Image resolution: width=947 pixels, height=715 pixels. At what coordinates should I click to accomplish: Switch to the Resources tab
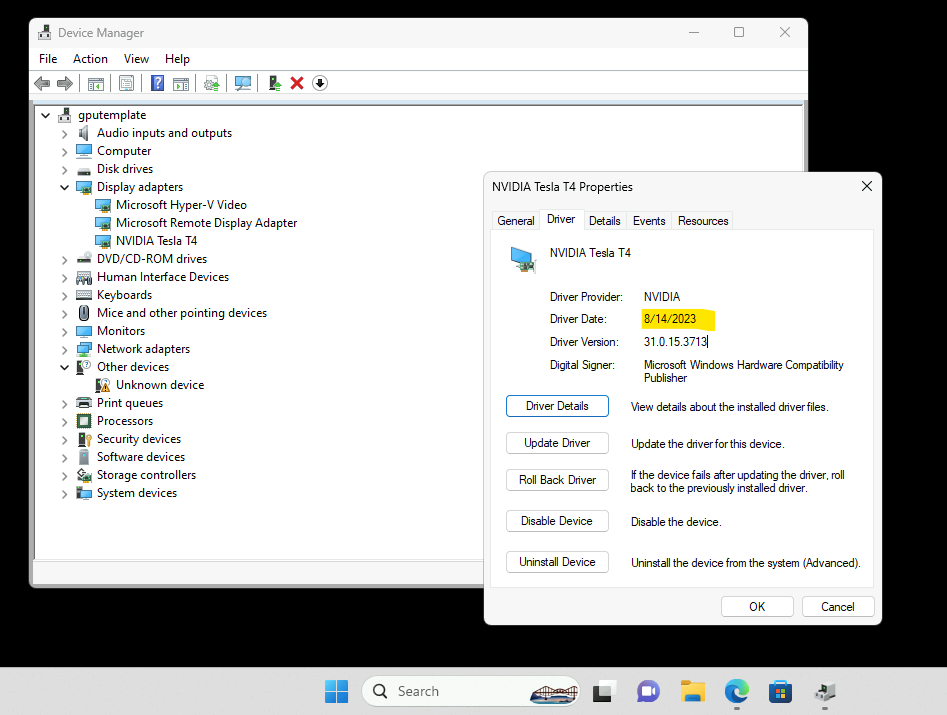[703, 221]
